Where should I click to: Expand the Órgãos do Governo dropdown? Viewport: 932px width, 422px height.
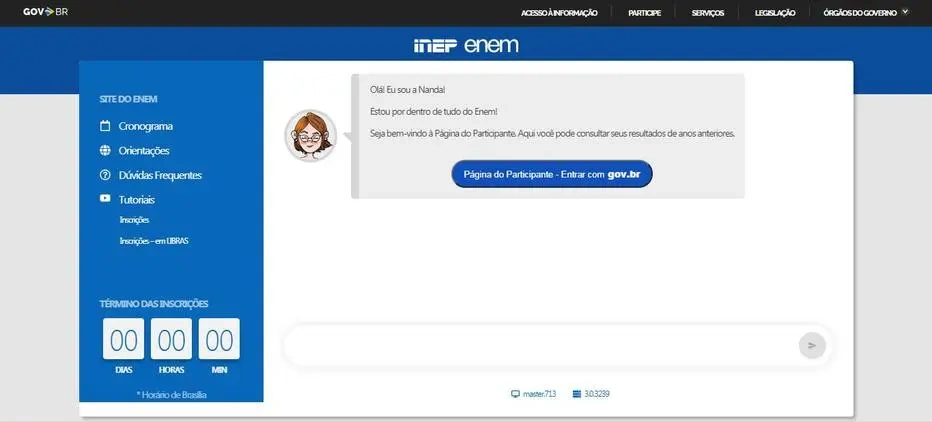[x=866, y=12]
